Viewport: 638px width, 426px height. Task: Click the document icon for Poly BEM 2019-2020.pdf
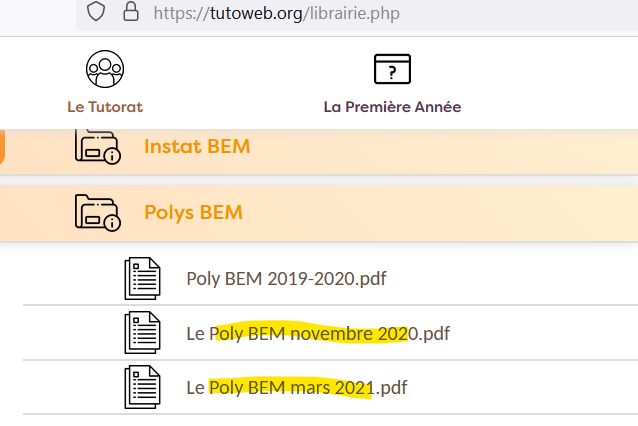point(143,278)
